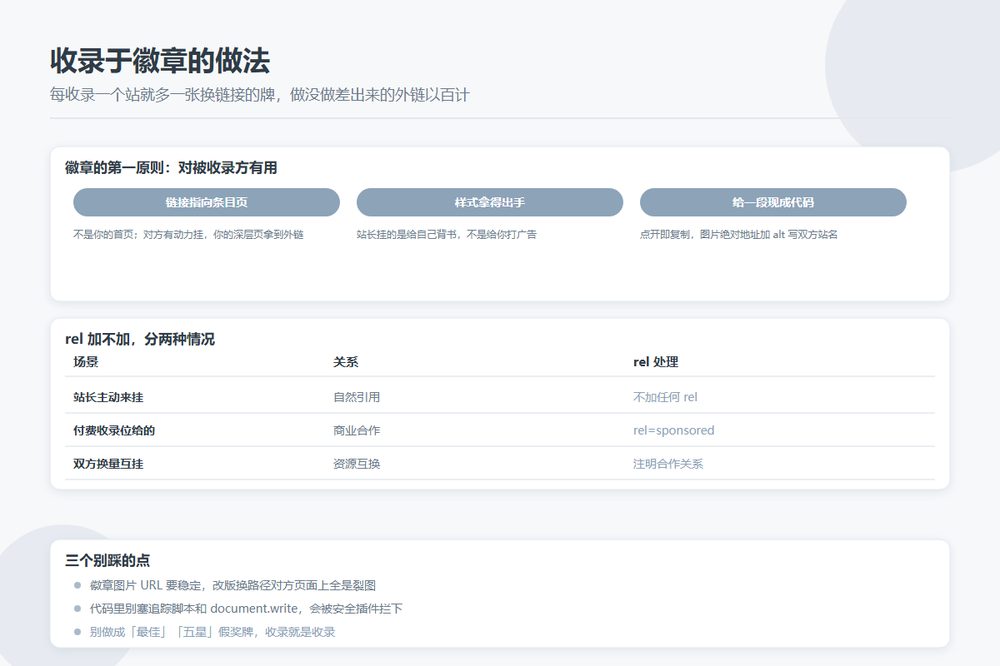Click the text 点开即复制 under third pill
1000x666 pixels.
(739, 235)
